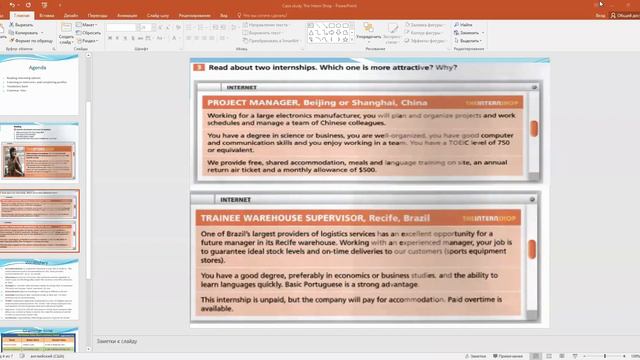Viewport: 640px width, 360px height.
Task: Select the Vocabulary slide thumbnail
Action: (39, 289)
